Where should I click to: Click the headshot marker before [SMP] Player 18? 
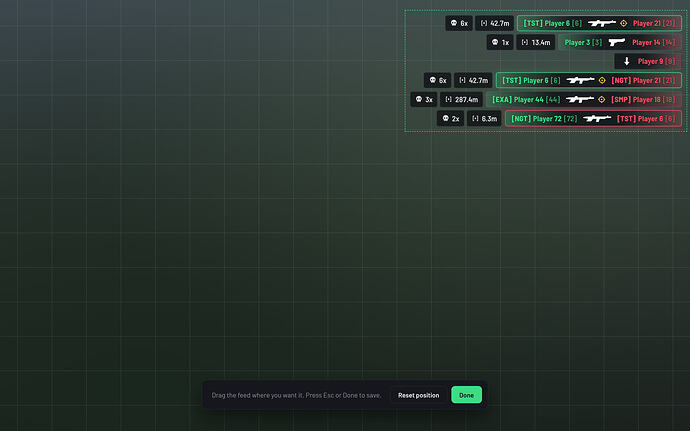tap(602, 99)
